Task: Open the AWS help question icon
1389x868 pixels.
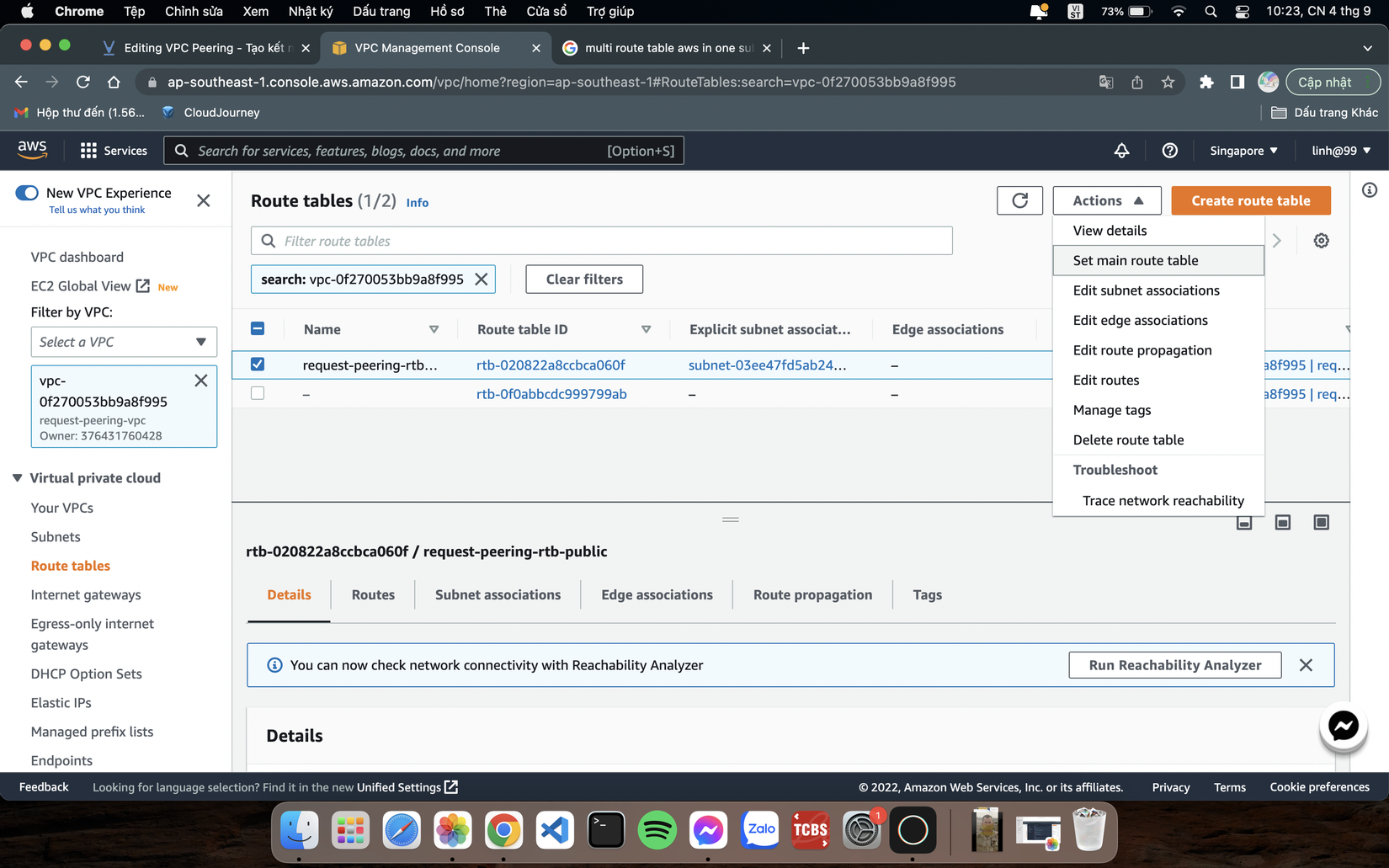Action: [1169, 151]
